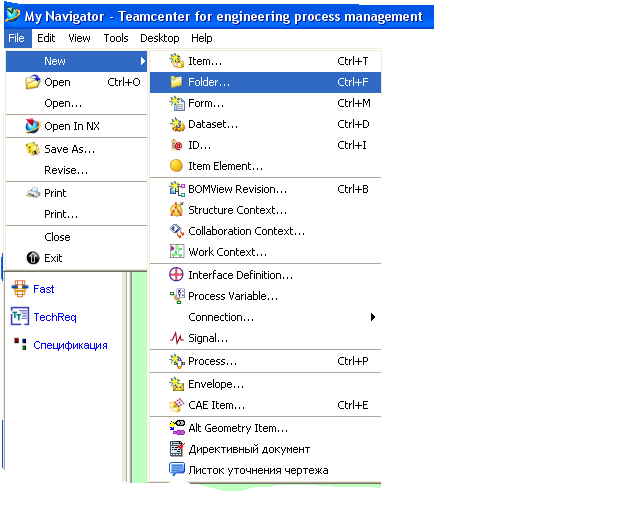The height and width of the screenshot is (512, 640).
Task: Expand the New submenu arrow
Action: (142, 61)
